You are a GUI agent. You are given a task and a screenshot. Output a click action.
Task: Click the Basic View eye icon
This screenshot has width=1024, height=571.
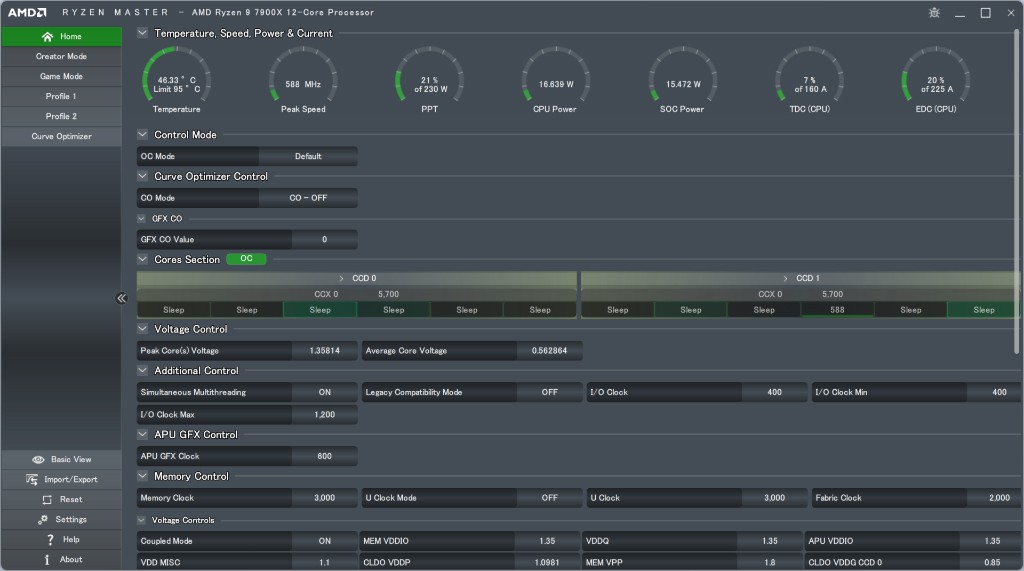(38, 460)
